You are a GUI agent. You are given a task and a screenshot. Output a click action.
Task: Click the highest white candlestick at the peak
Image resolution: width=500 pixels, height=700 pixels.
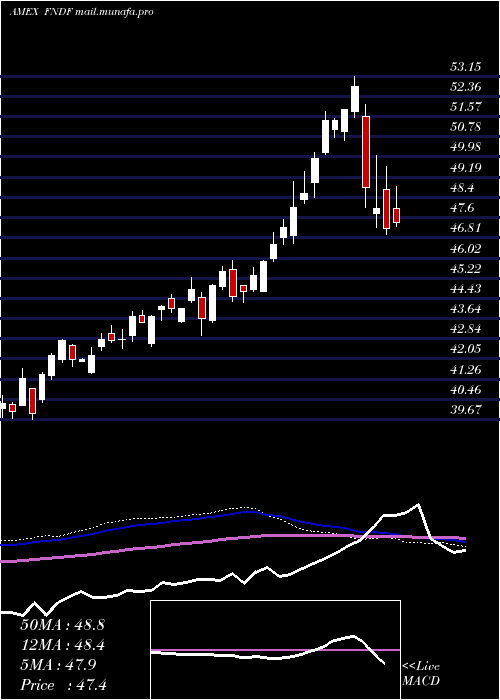355,99
